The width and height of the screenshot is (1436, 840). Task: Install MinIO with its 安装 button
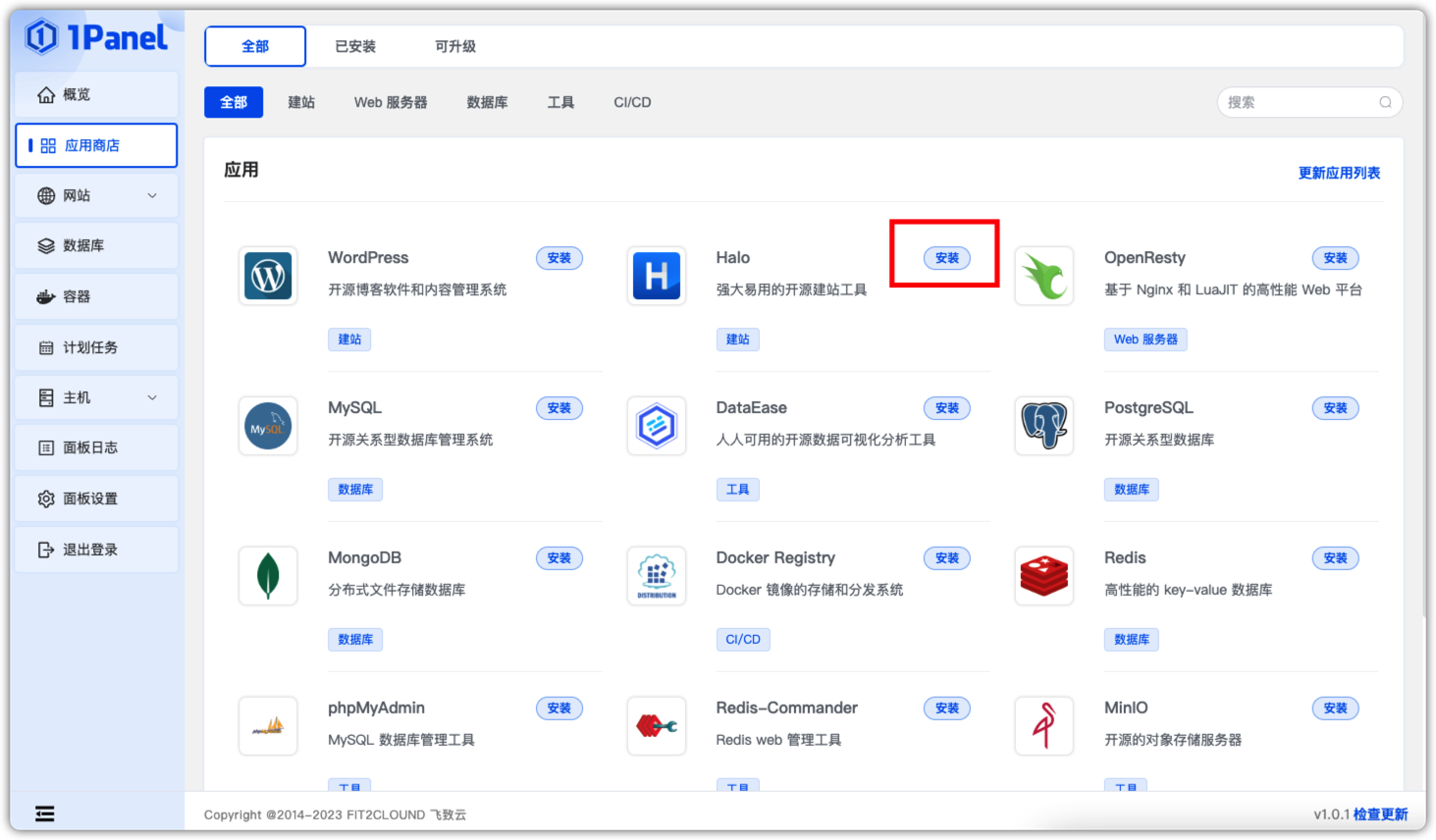1336,709
